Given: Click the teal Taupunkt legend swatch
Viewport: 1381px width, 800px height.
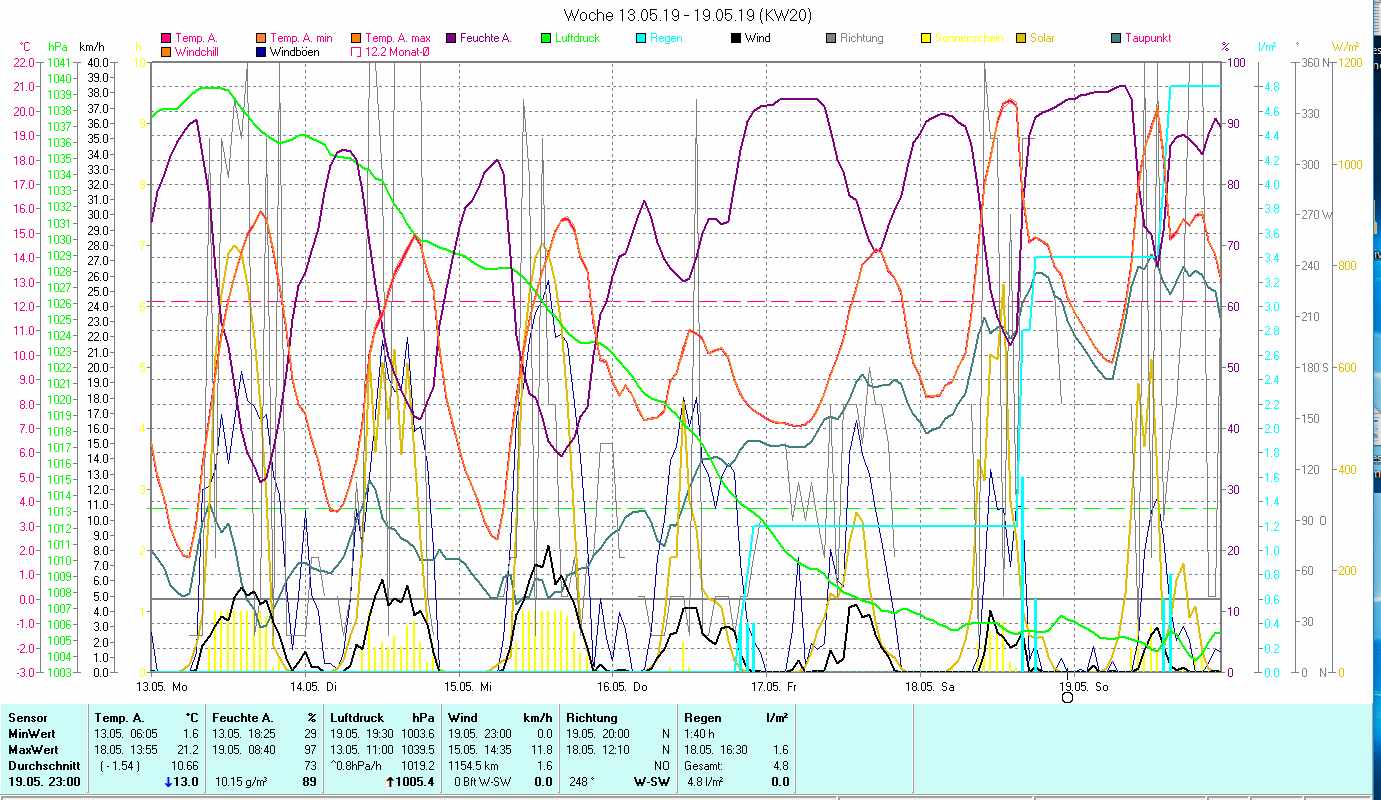Looking at the screenshot, I should 1116,38.
